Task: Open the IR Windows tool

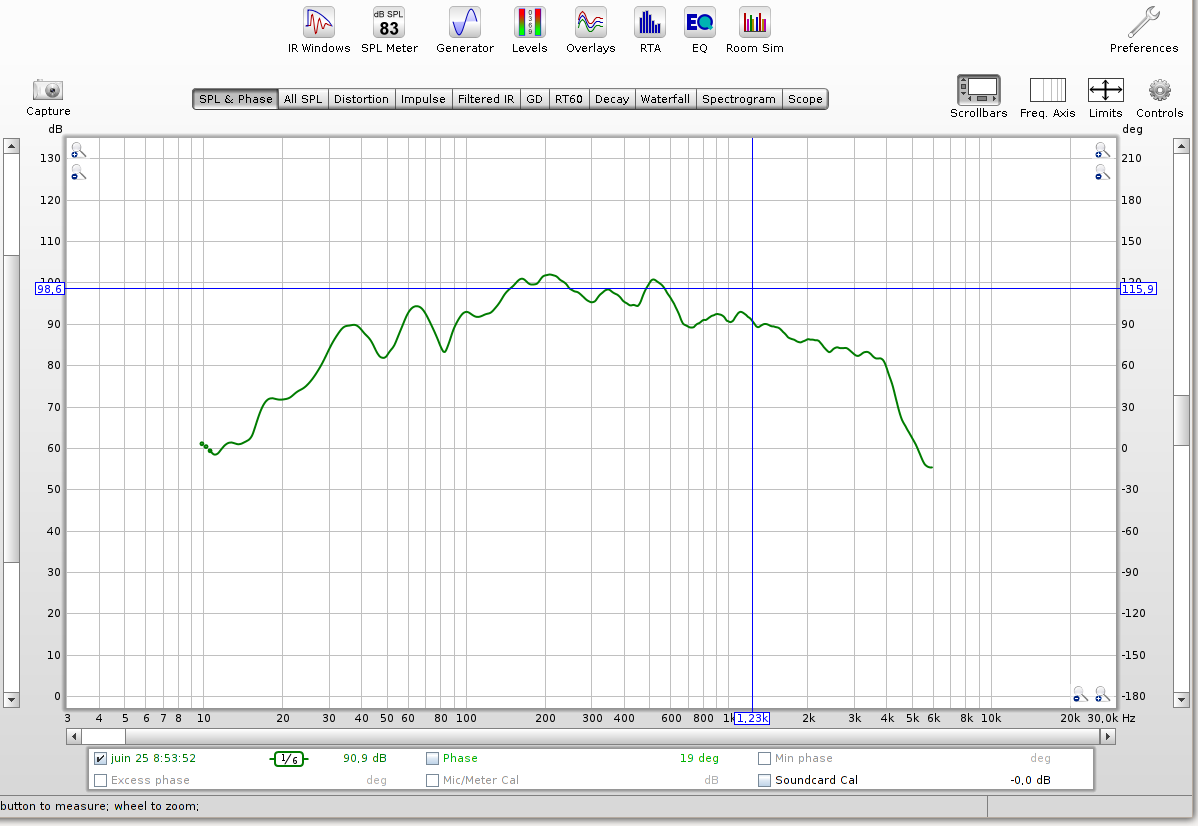Action: coord(319,31)
